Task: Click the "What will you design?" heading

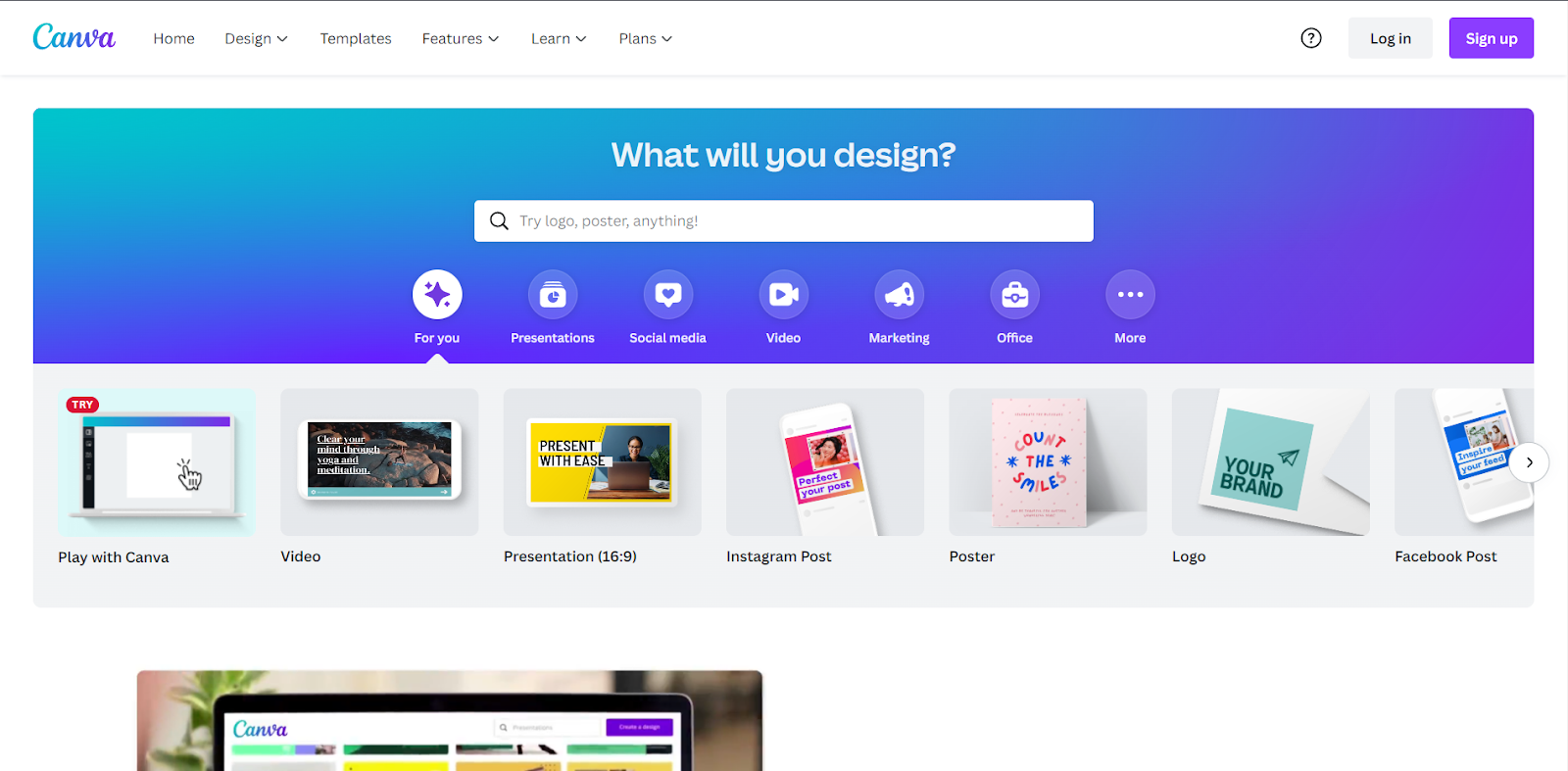Action: coord(784,155)
